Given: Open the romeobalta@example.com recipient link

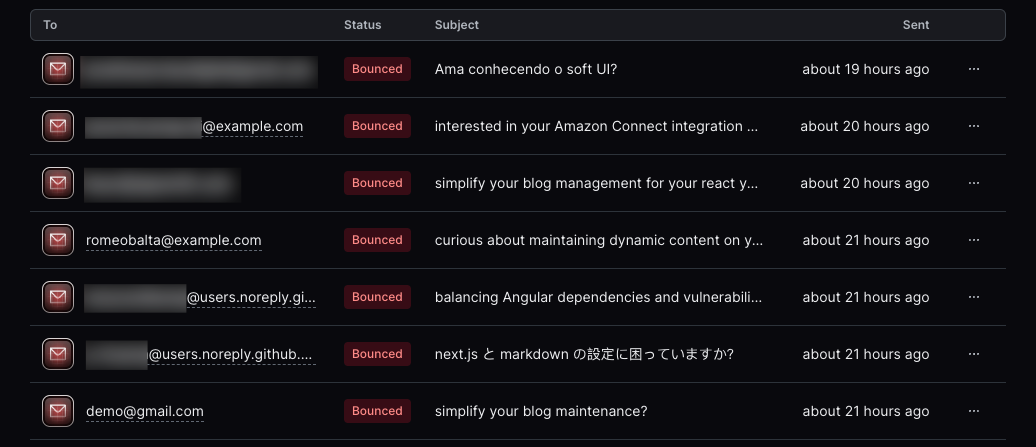Looking at the screenshot, I should pos(173,240).
